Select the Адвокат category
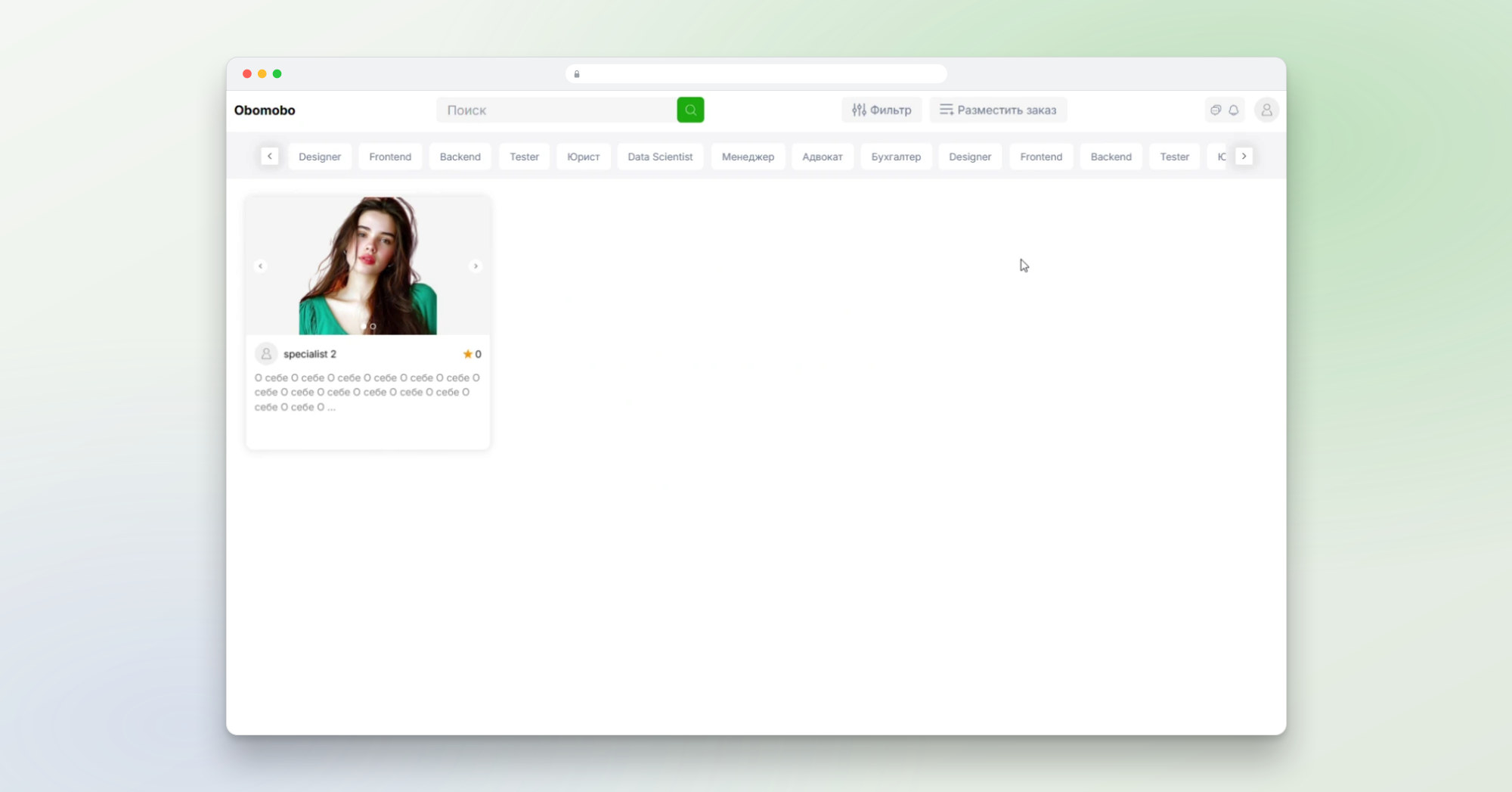 coord(823,157)
